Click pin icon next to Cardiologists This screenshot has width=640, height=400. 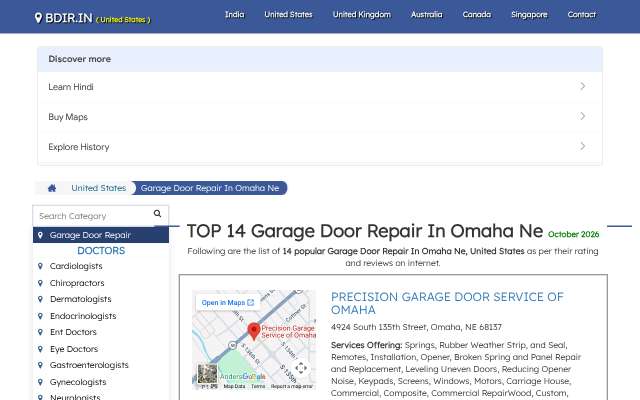pyautogui.click(x=40, y=266)
